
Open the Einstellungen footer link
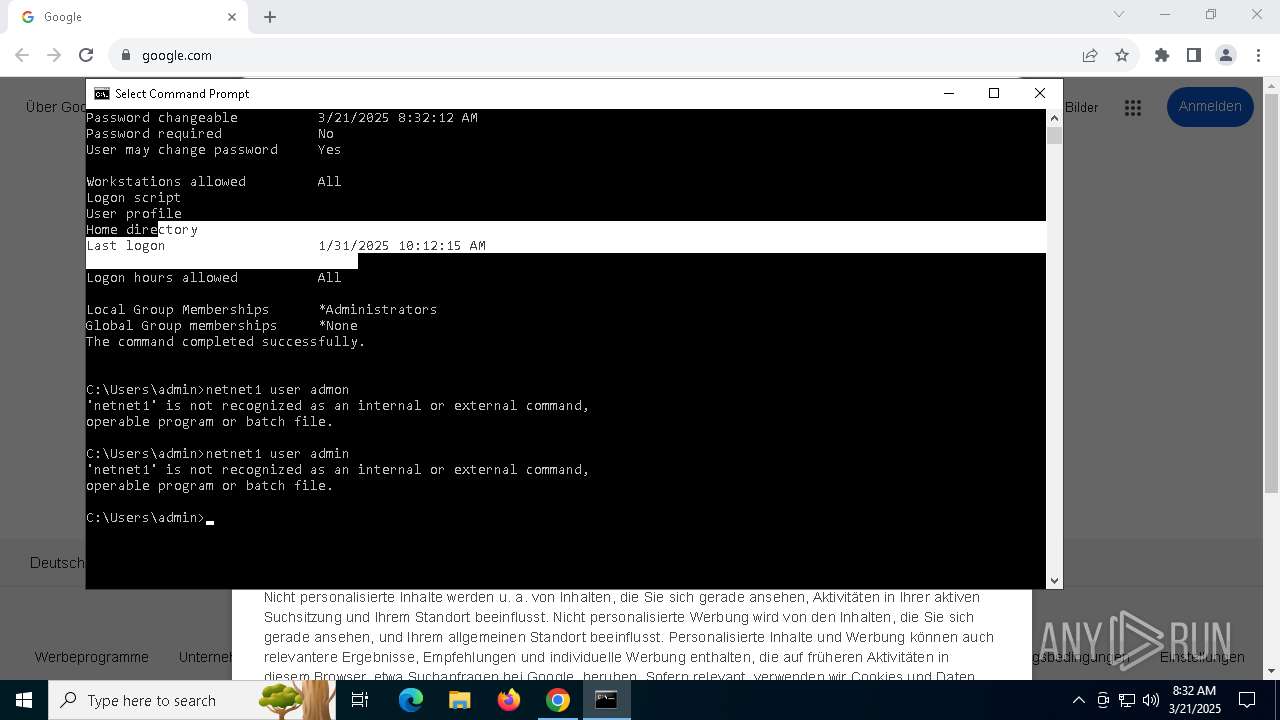coord(1202,657)
